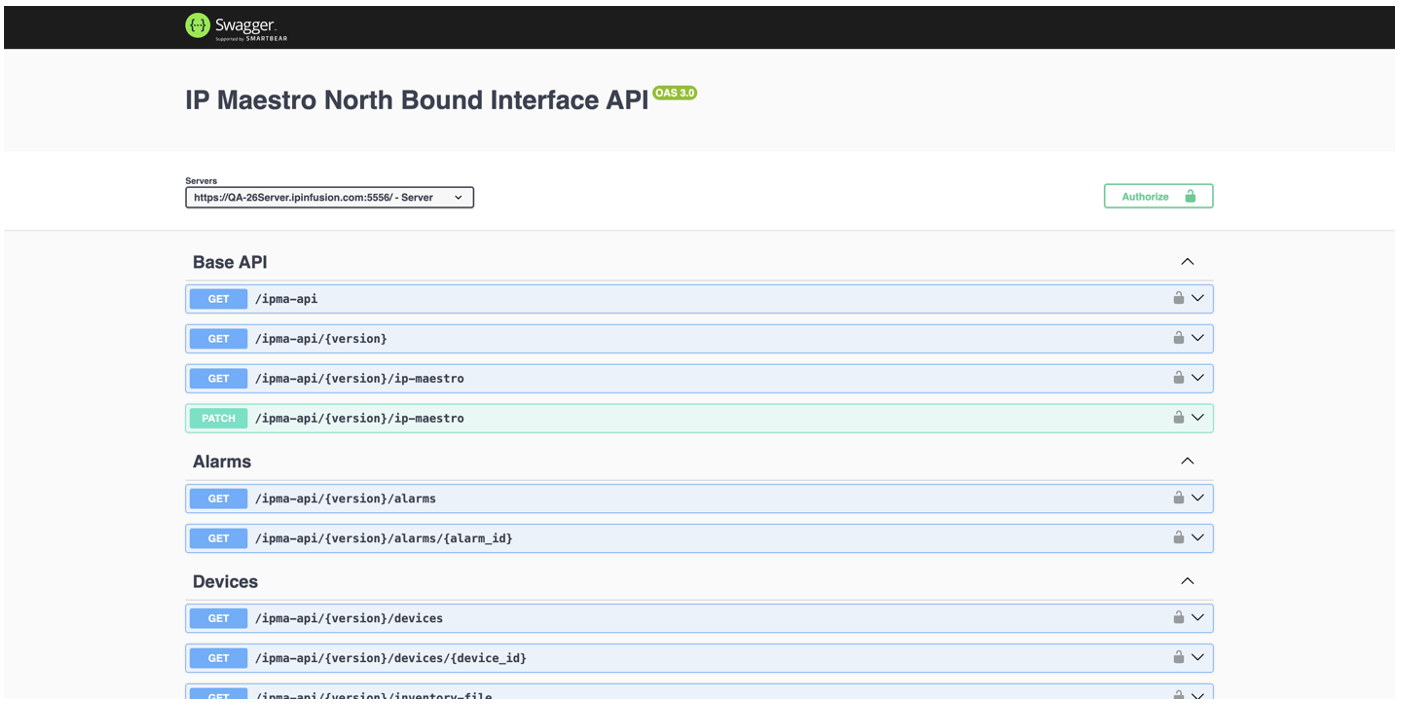Click the PATCH method badge
This screenshot has height=726, width=1408.
pos(219,418)
